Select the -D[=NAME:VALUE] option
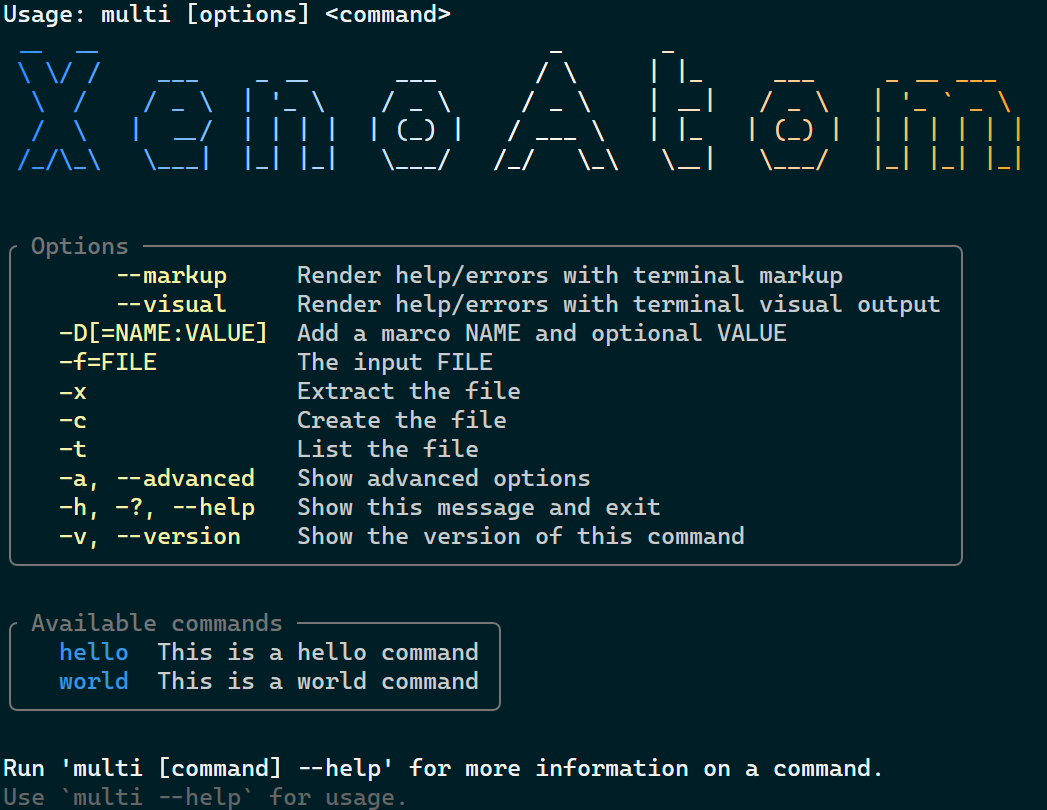The width and height of the screenshot is (1047, 810). [163, 333]
